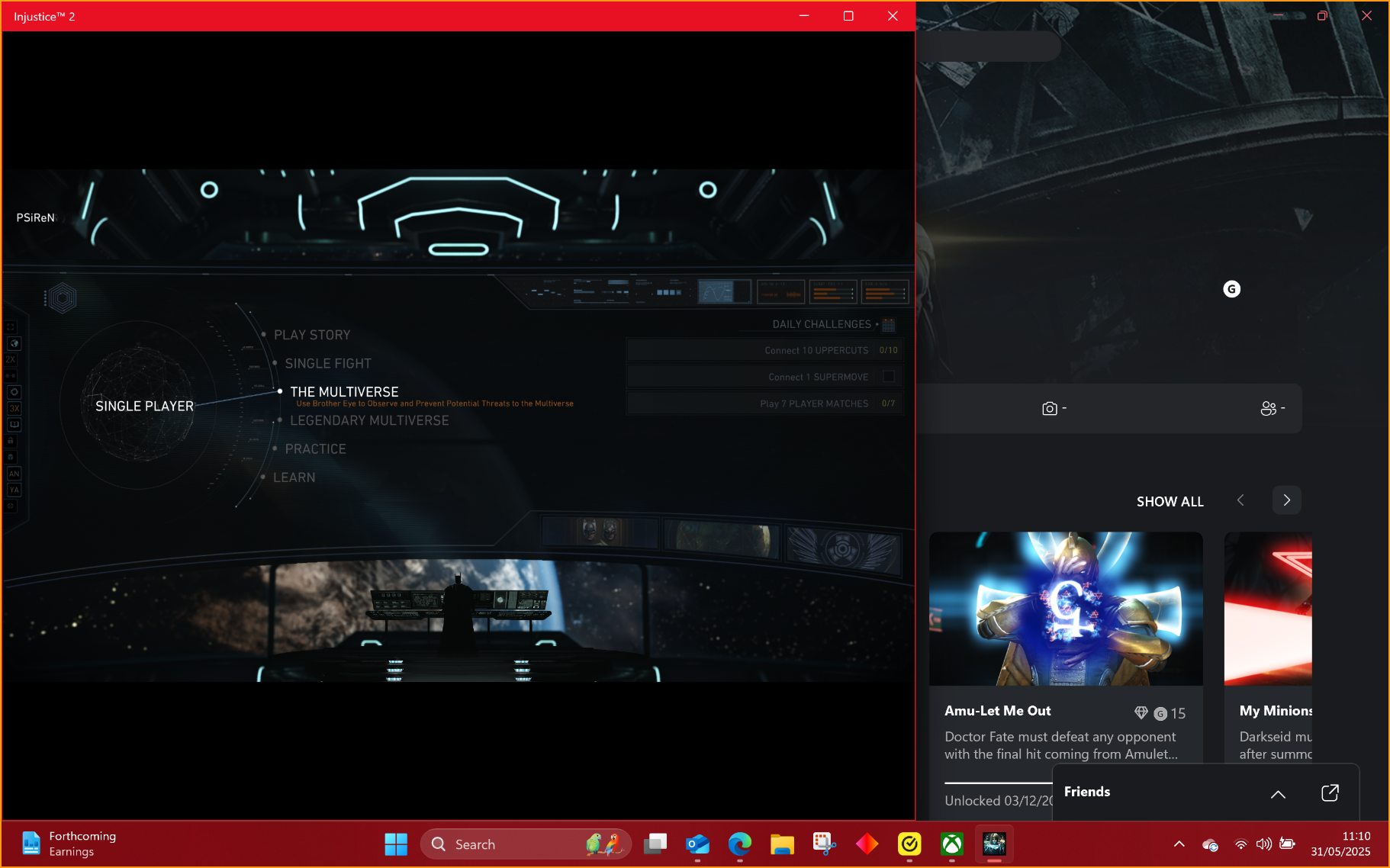This screenshot has width=1390, height=868.
Task: Click the 3X boost icon in sidebar
Action: (x=14, y=408)
